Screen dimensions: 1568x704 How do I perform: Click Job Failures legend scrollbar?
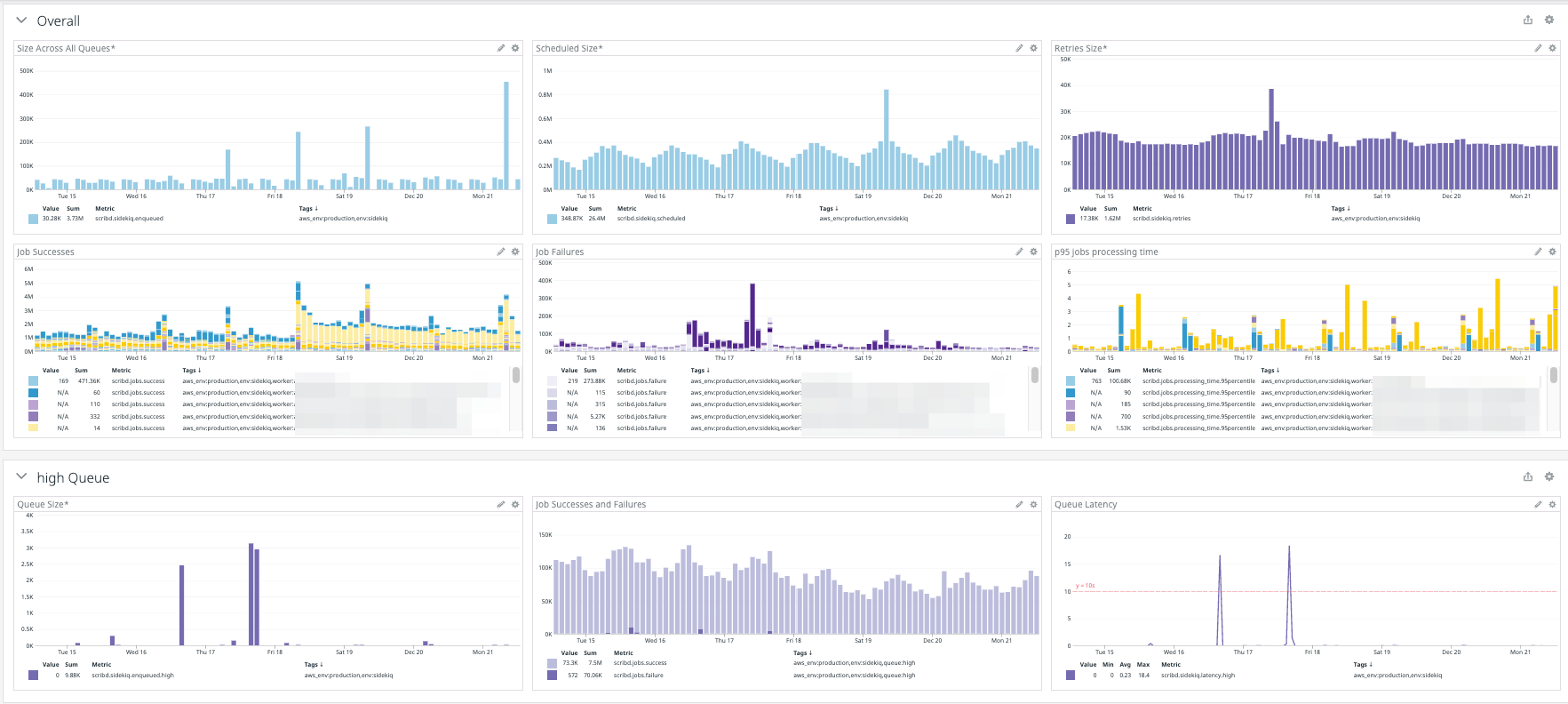coord(1035,375)
